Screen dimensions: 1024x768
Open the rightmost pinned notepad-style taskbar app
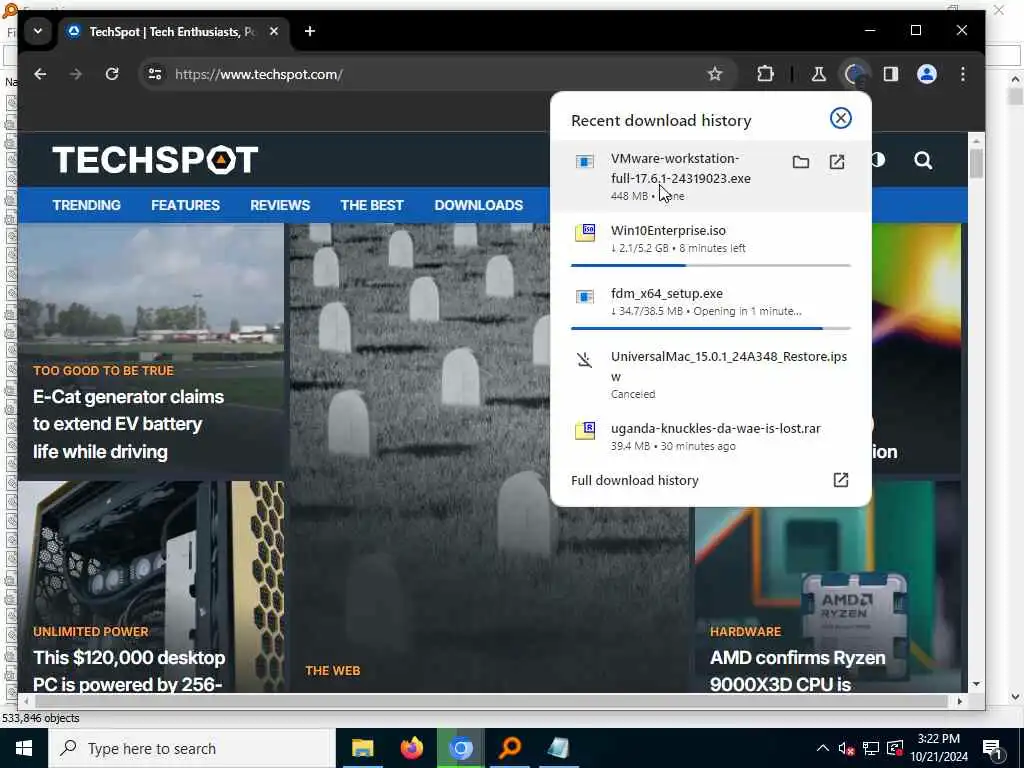pos(558,748)
